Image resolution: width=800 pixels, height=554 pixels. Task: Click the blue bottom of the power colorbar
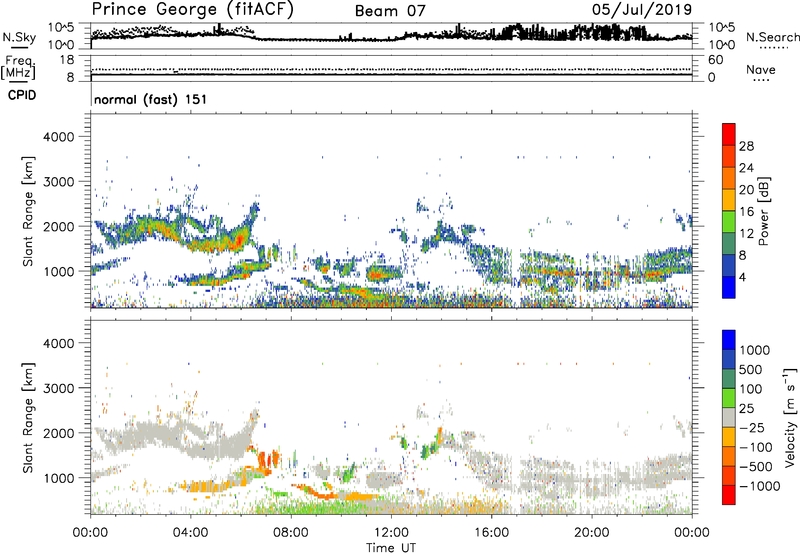click(729, 290)
